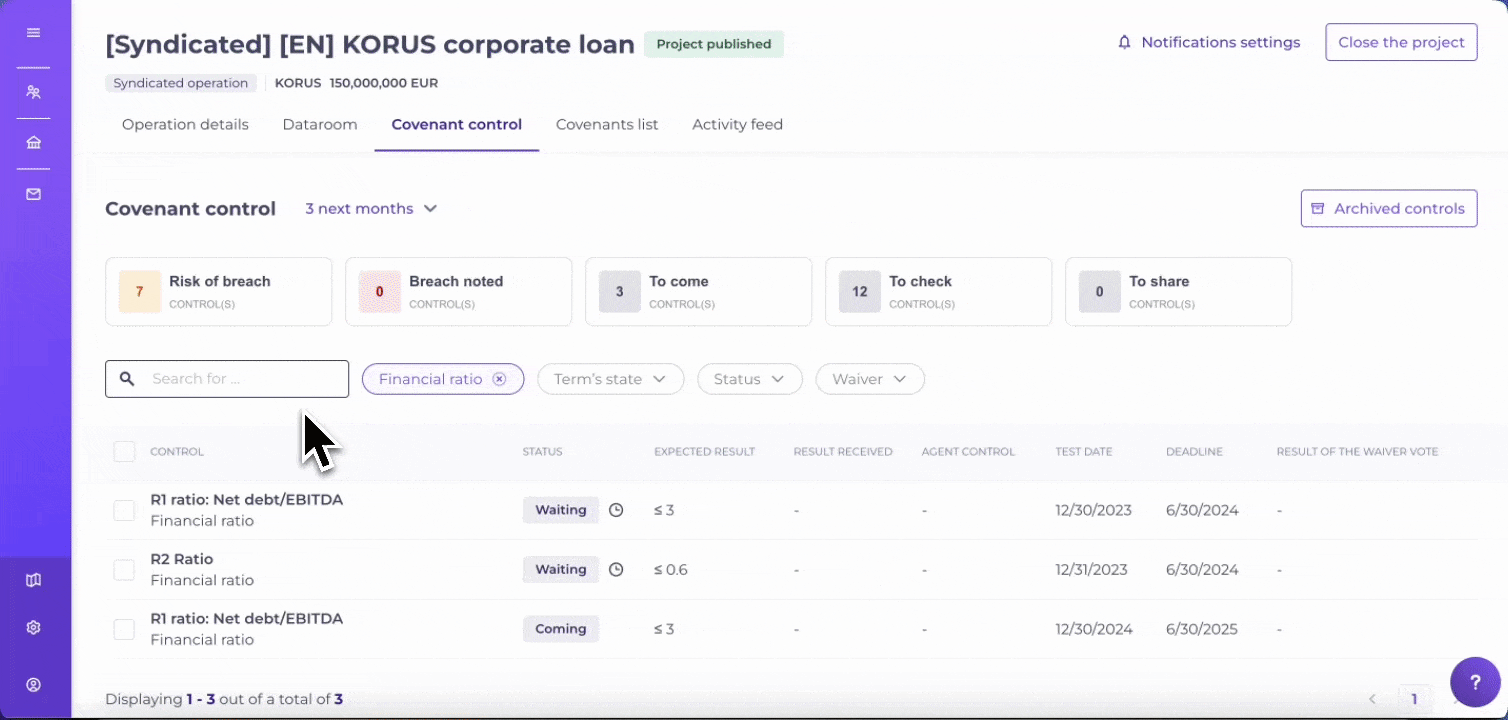1508x720 pixels.
Task: Click the Waiting status on R2 Ratio row
Action: 560,569
